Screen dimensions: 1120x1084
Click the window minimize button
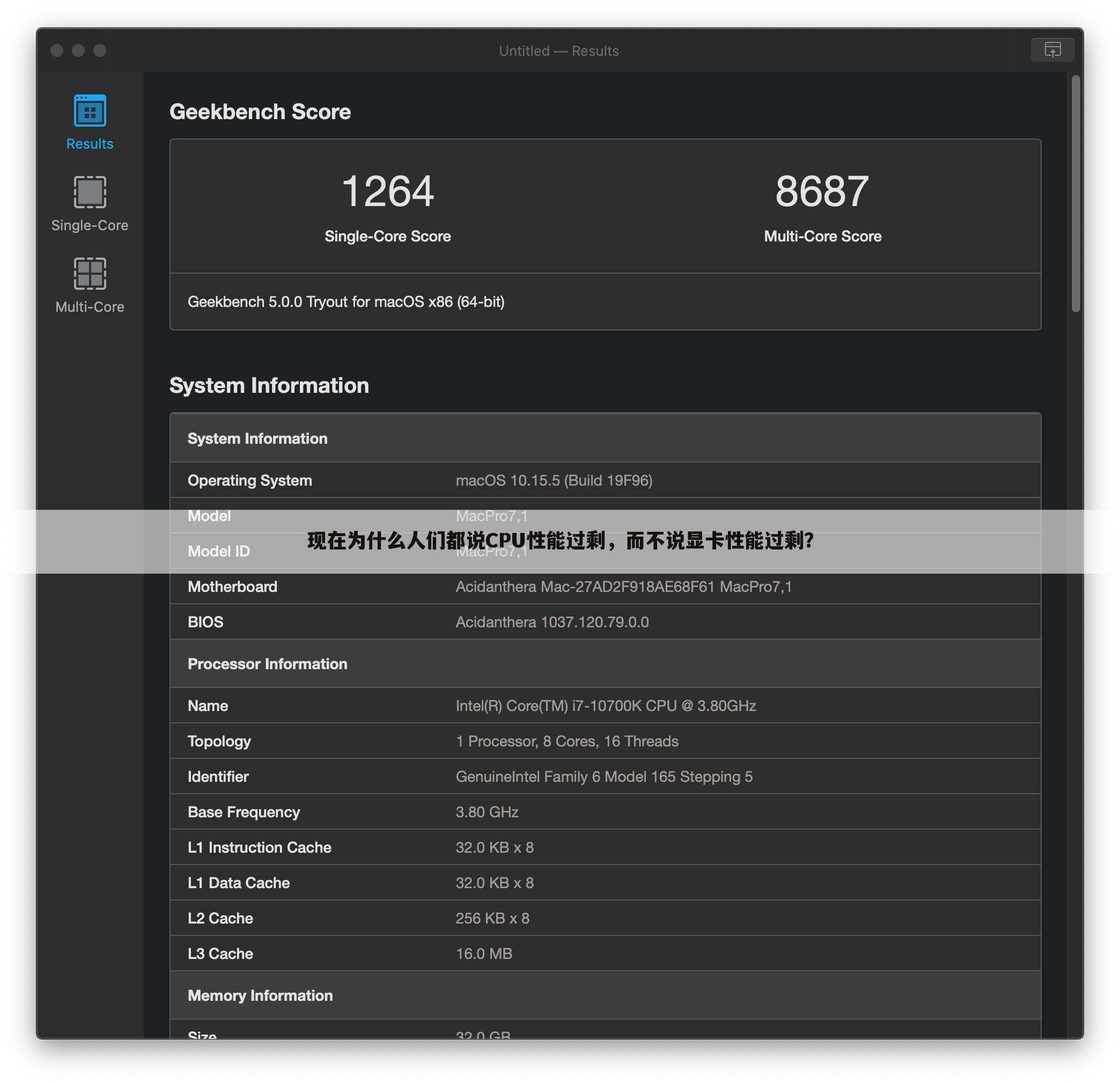(78, 51)
